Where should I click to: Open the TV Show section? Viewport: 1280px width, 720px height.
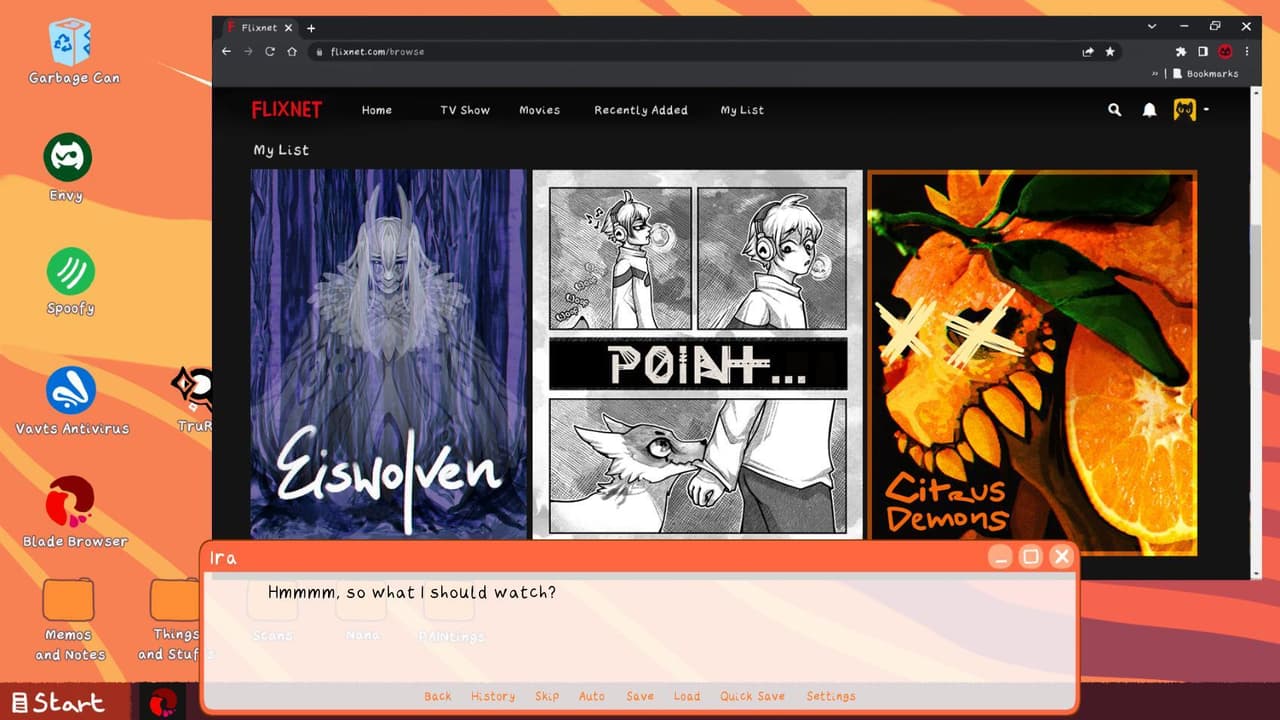(465, 110)
